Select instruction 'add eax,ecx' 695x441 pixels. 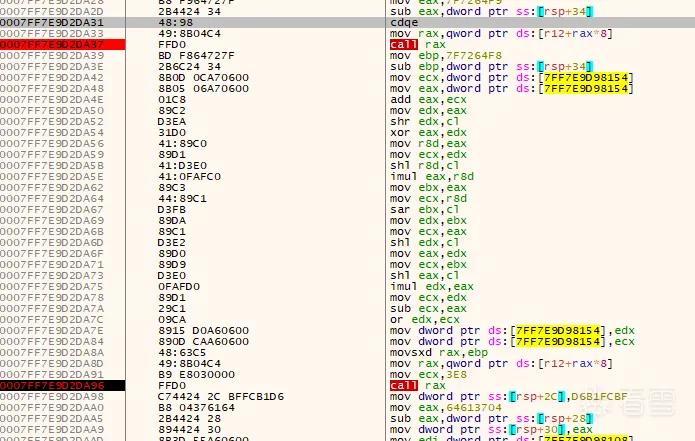428,99
